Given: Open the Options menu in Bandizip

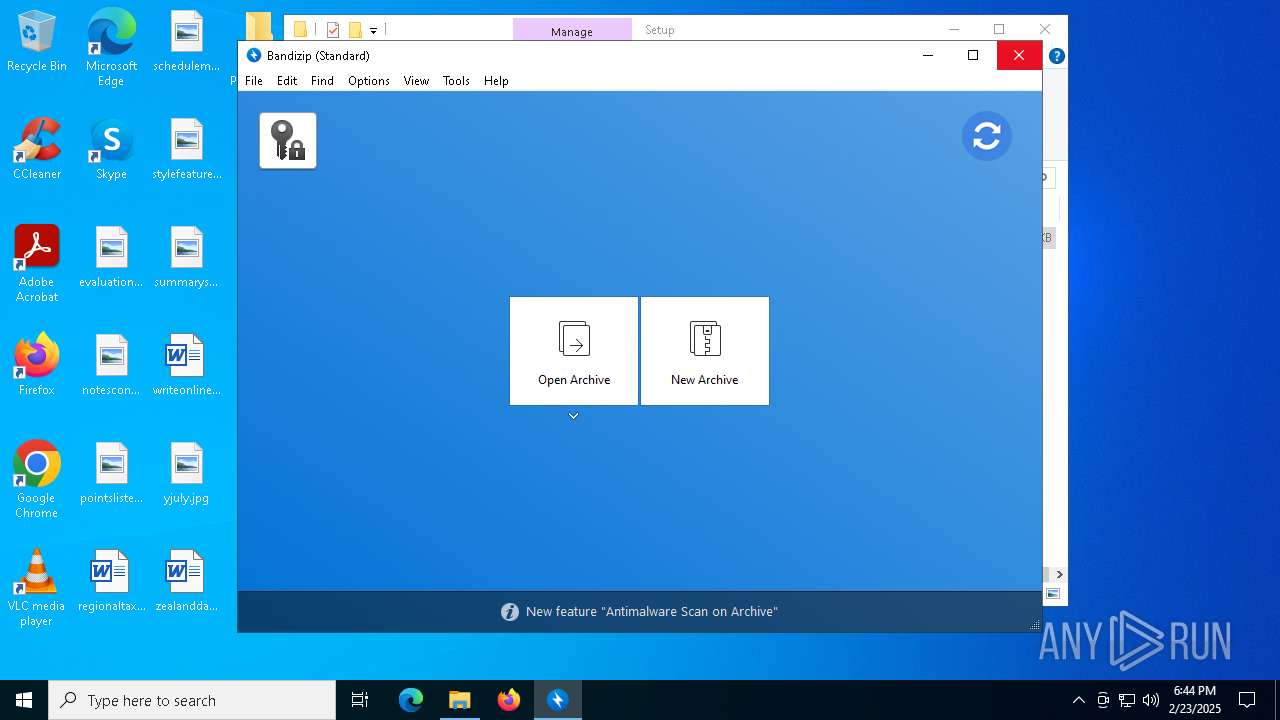Looking at the screenshot, I should [369, 81].
